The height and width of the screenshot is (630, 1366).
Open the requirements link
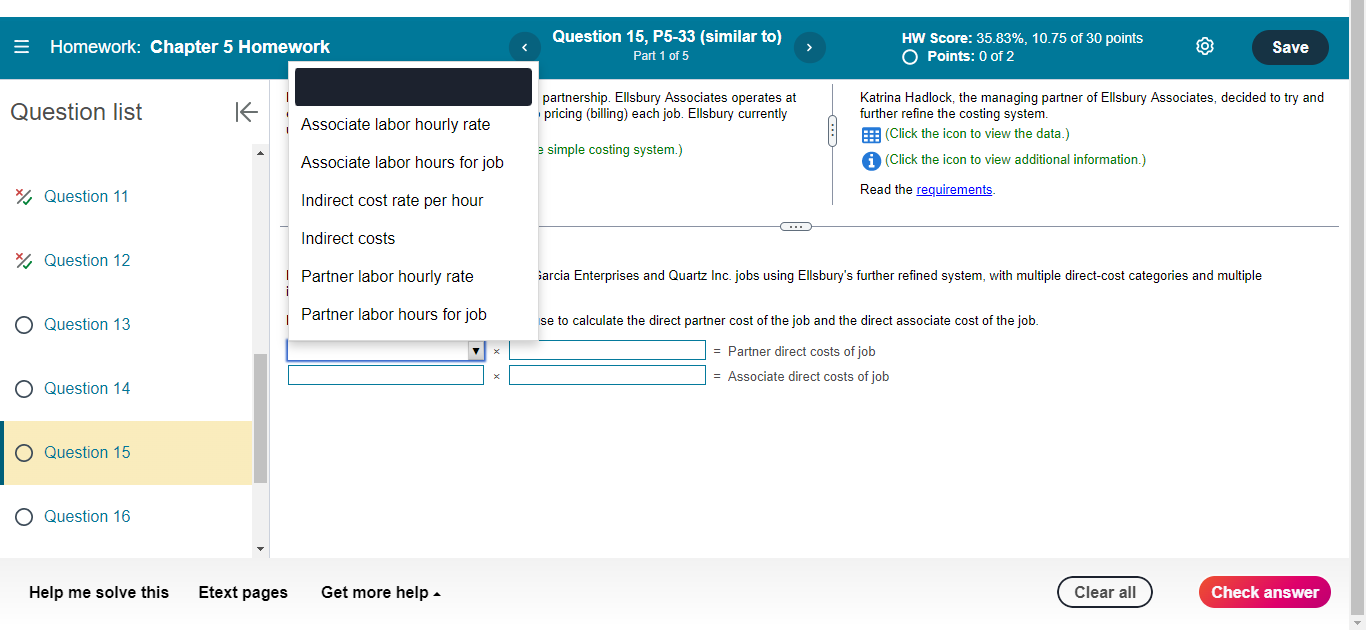pyautogui.click(x=954, y=189)
